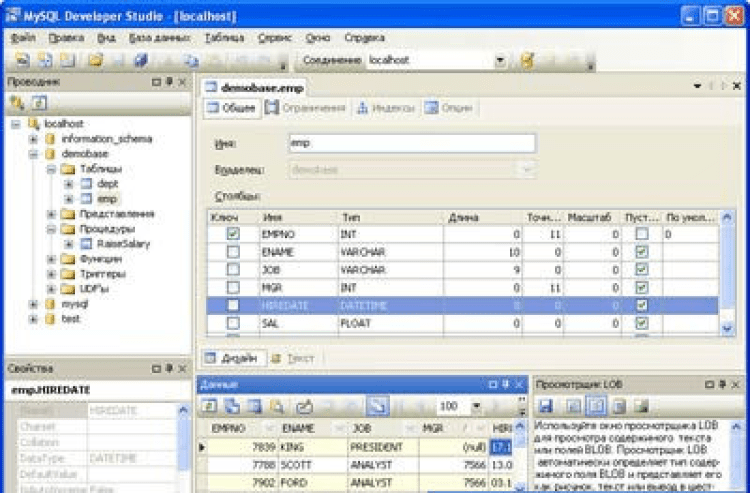Click the icon right of connection dropdown
Image resolution: width=750 pixels, height=493 pixels.
527,61
